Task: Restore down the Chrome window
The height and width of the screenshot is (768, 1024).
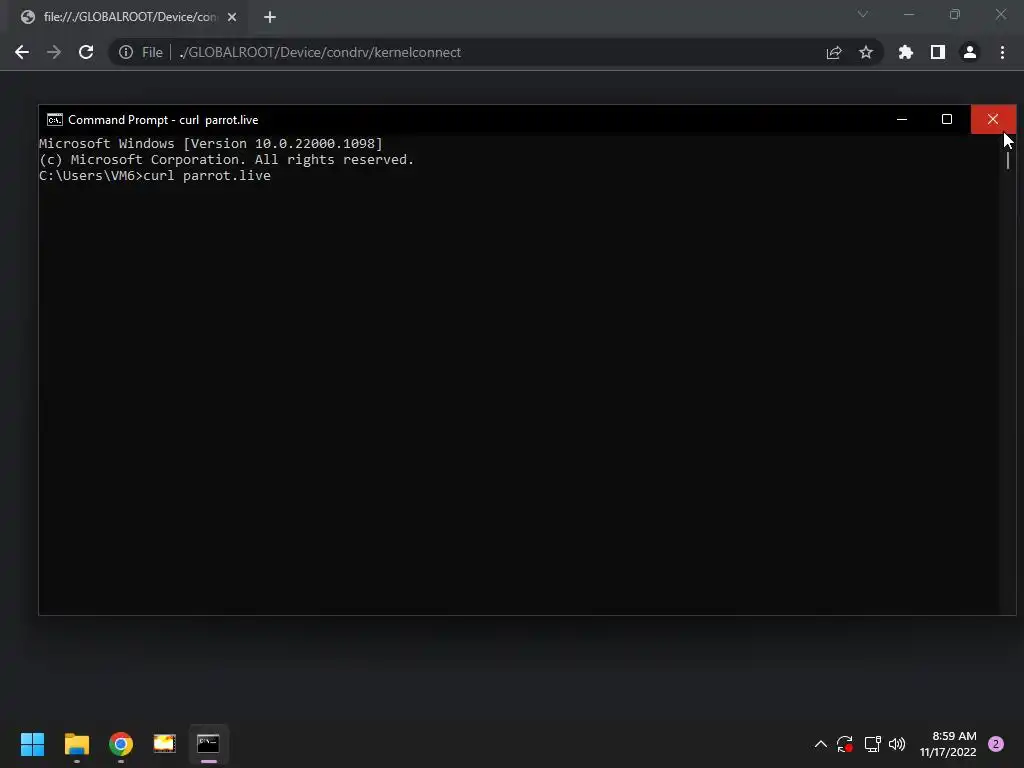Action: (x=955, y=14)
